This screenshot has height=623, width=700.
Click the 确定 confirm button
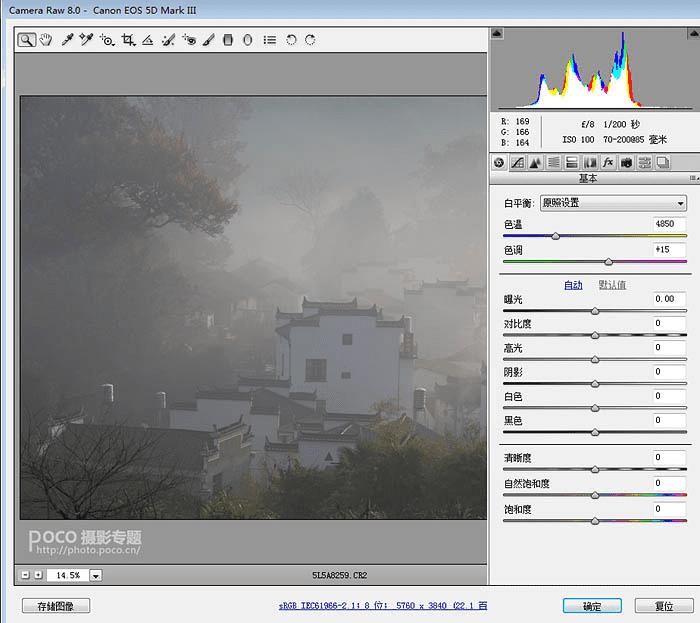[x=592, y=606]
